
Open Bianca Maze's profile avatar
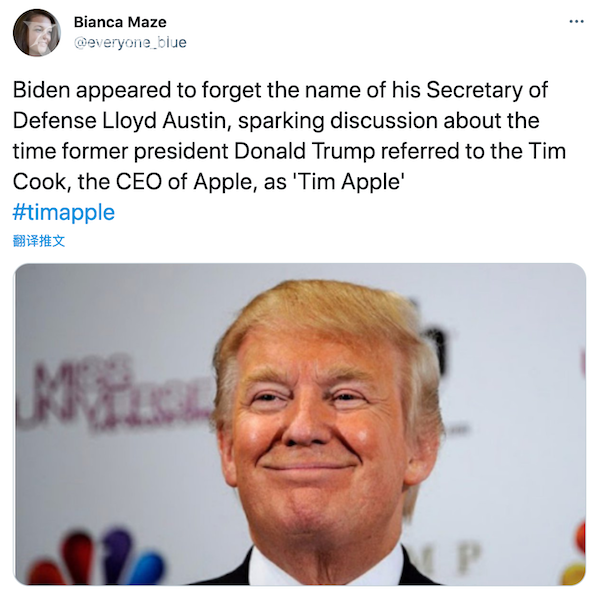click(36, 33)
